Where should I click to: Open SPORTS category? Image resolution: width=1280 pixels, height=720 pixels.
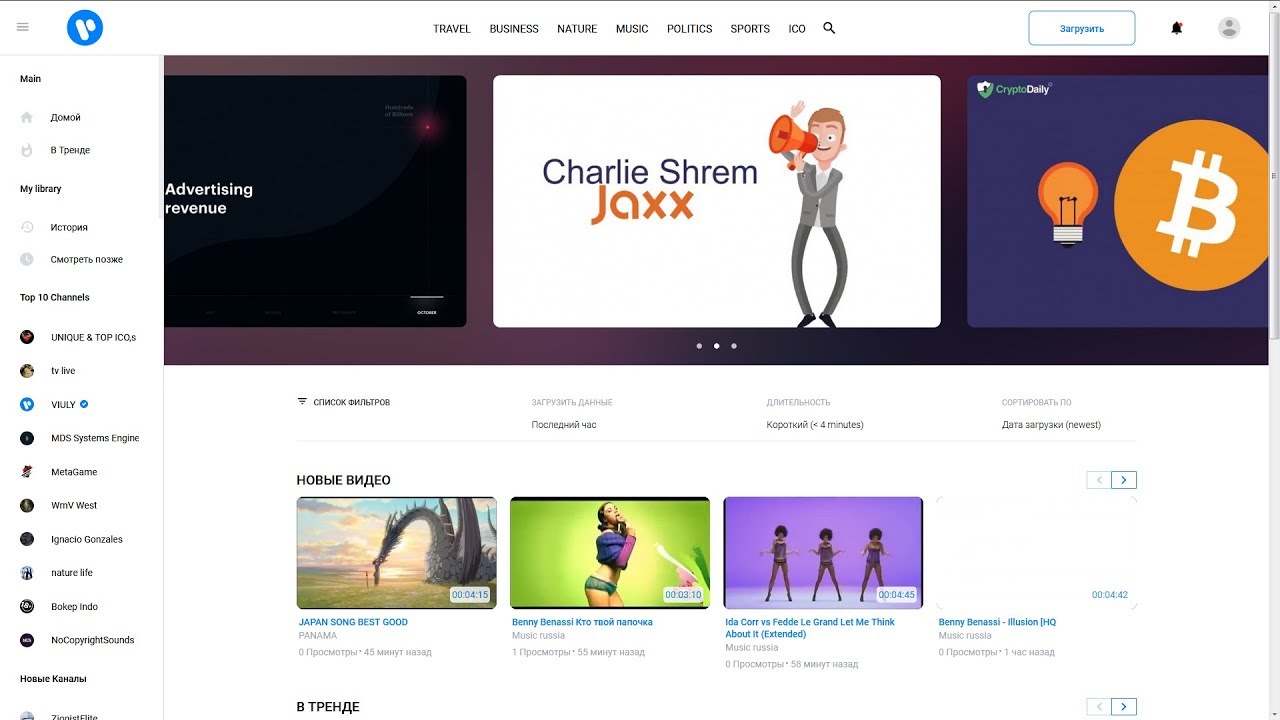[750, 29]
